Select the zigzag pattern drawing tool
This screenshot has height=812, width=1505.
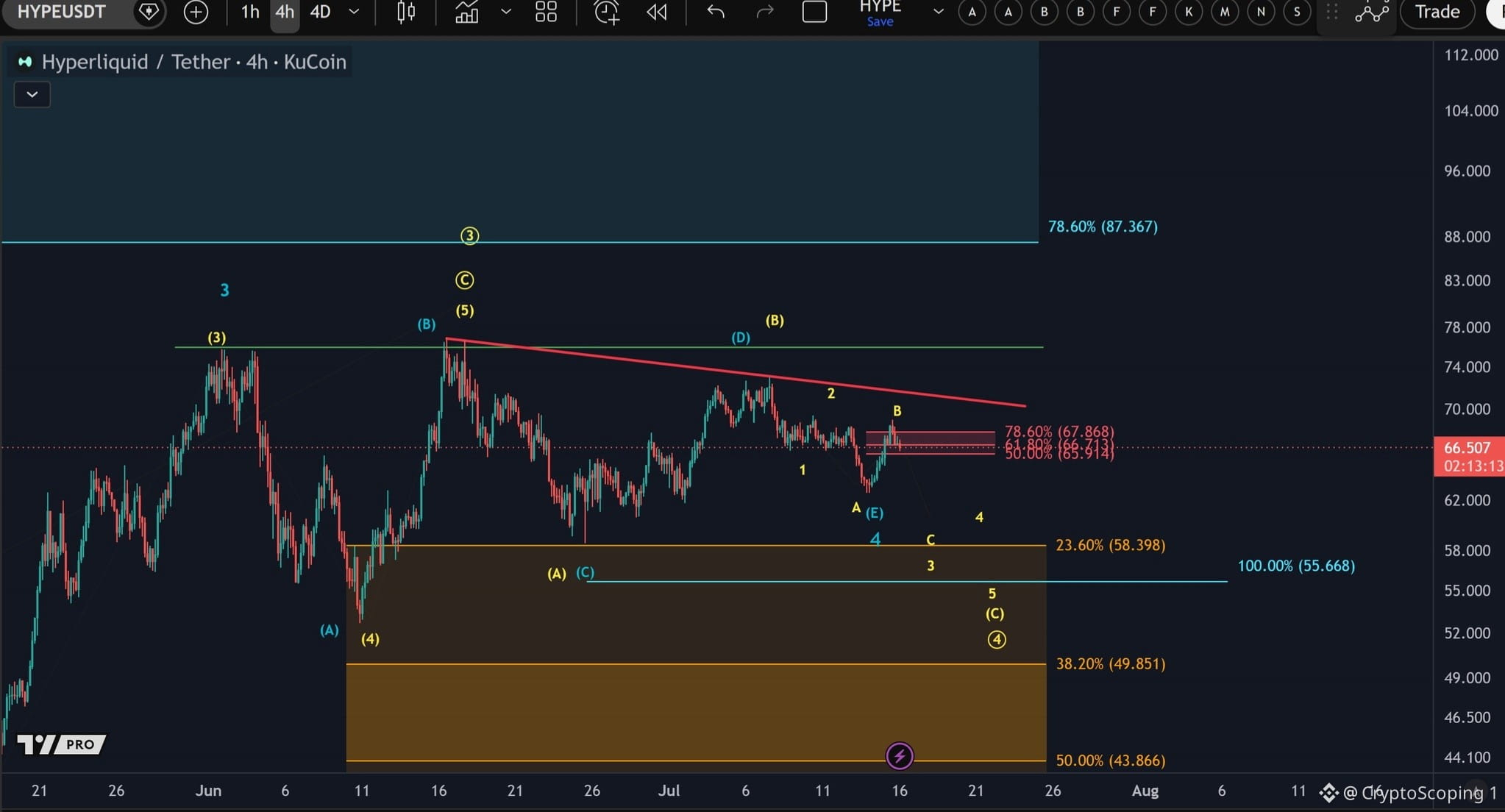point(1372,12)
